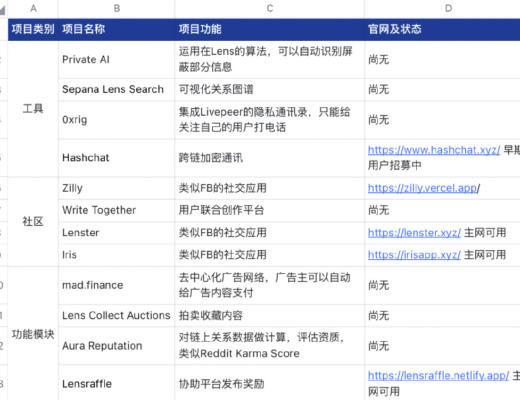The height and width of the screenshot is (400, 520).
Task: Select the Write Together cell
Action: pos(116,210)
